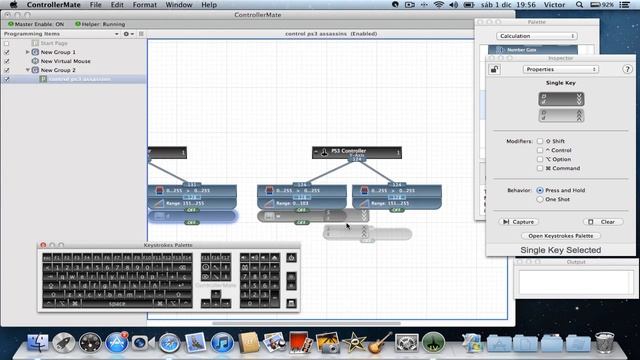Screen dimensions: 640x360
Task: Toggle the Master Enable ON indicator
Action: click(x=36, y=24)
